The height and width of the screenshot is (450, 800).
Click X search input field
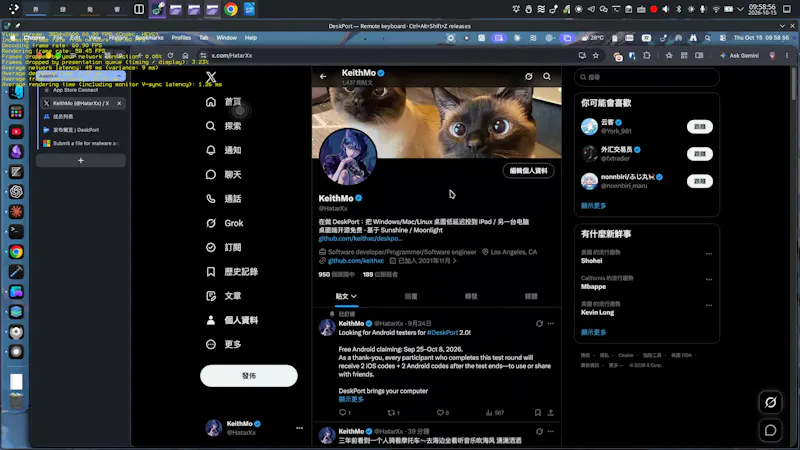coord(646,77)
